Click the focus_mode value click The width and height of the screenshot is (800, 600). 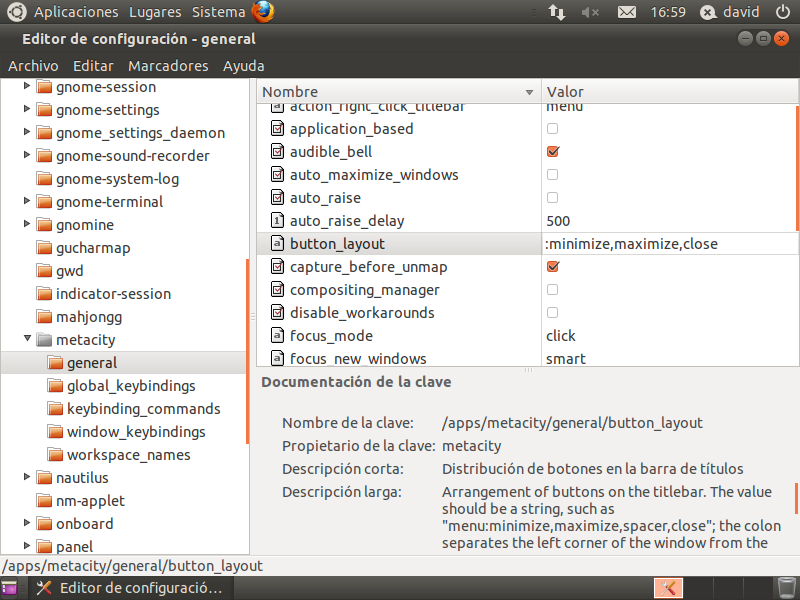561,336
